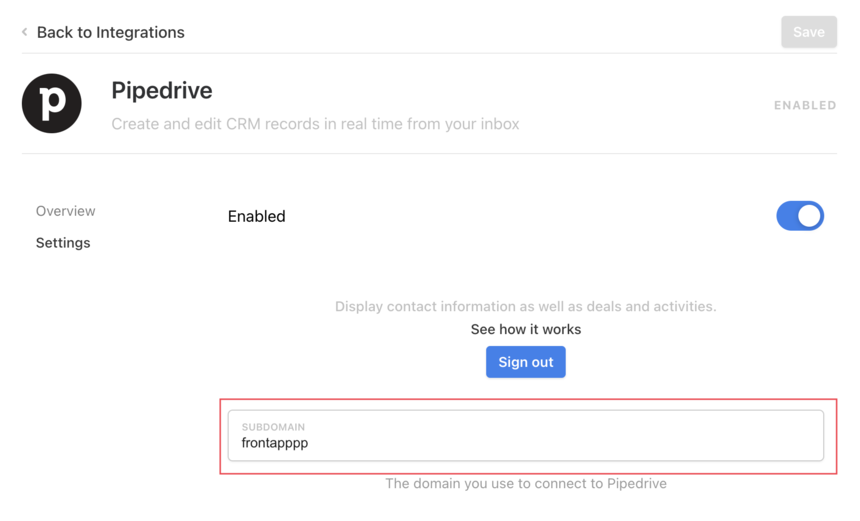Screen dimensions: 860x521
Task: Click the ENABLED status label
Action: click(805, 105)
